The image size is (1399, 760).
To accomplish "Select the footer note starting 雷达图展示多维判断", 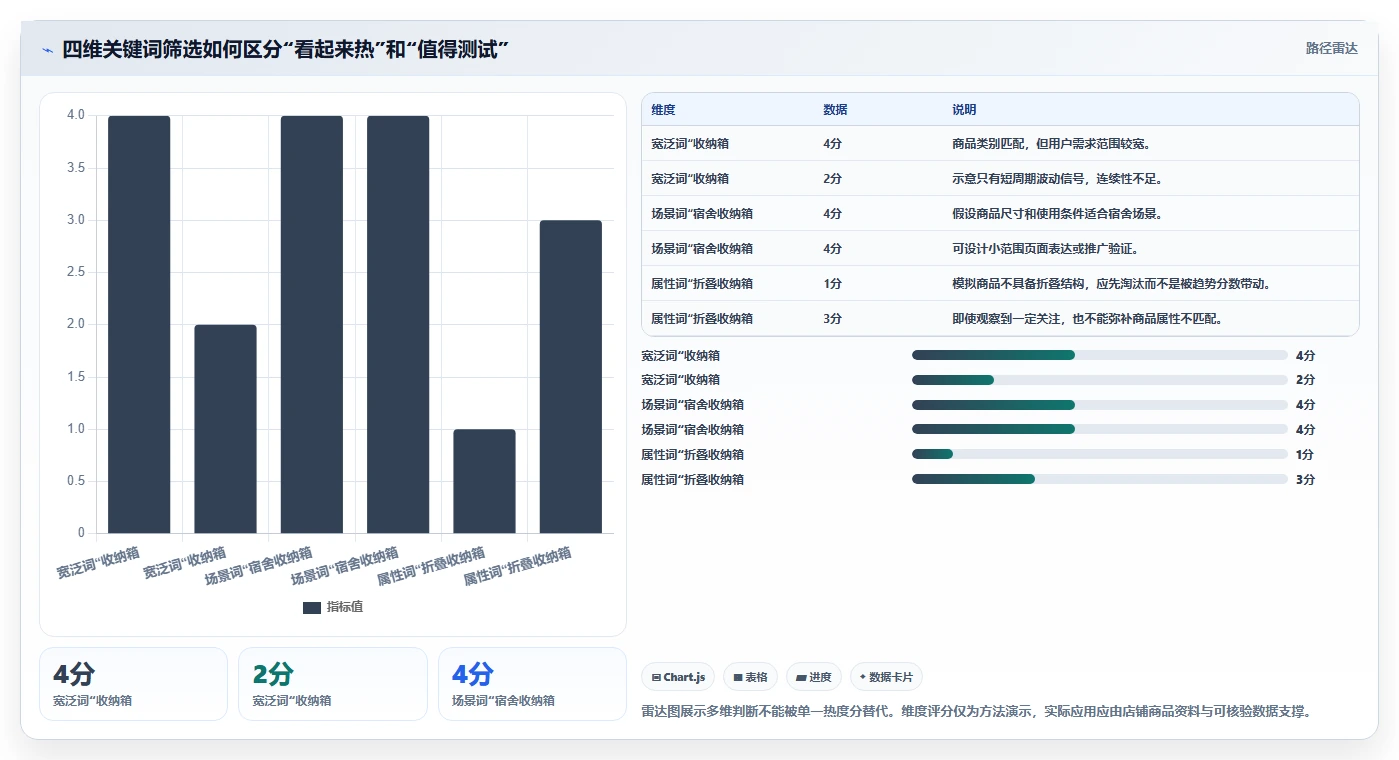I will click(x=976, y=712).
